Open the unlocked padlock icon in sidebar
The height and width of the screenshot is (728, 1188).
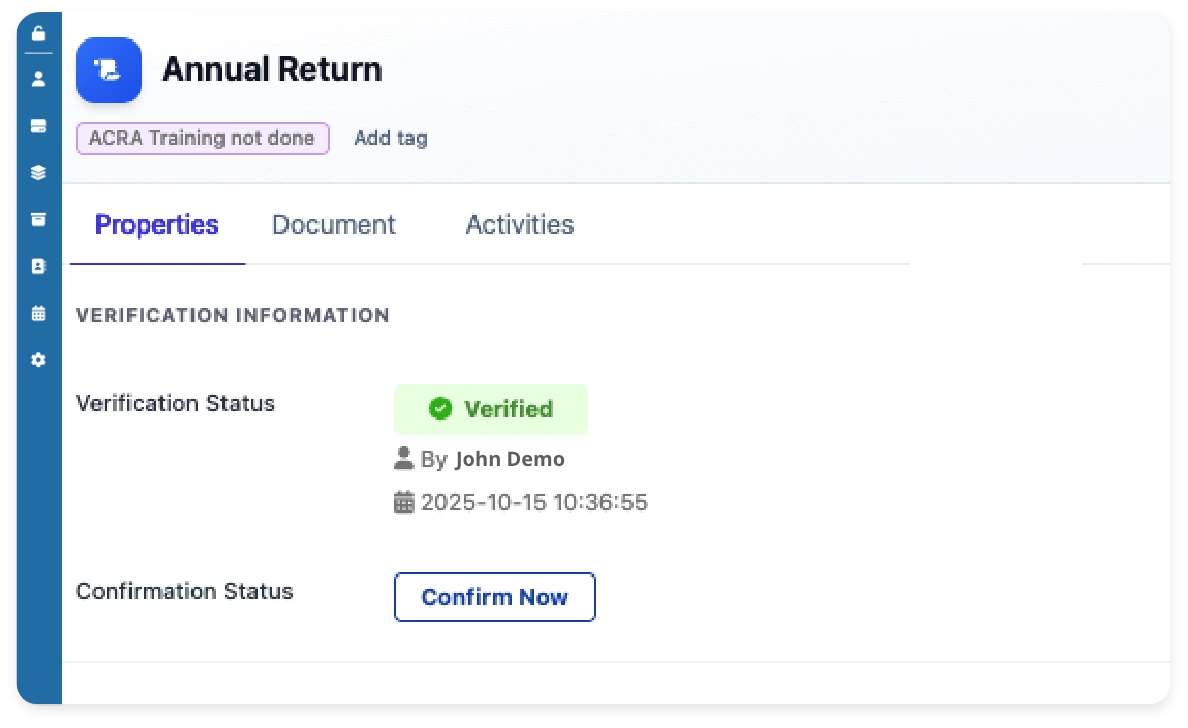pyautogui.click(x=37, y=33)
